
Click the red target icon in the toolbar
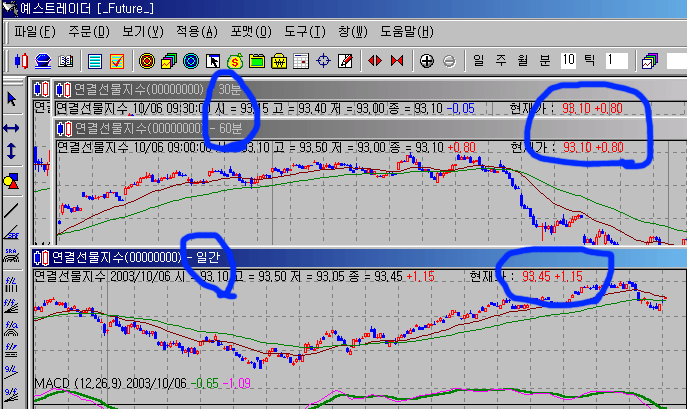(146, 61)
